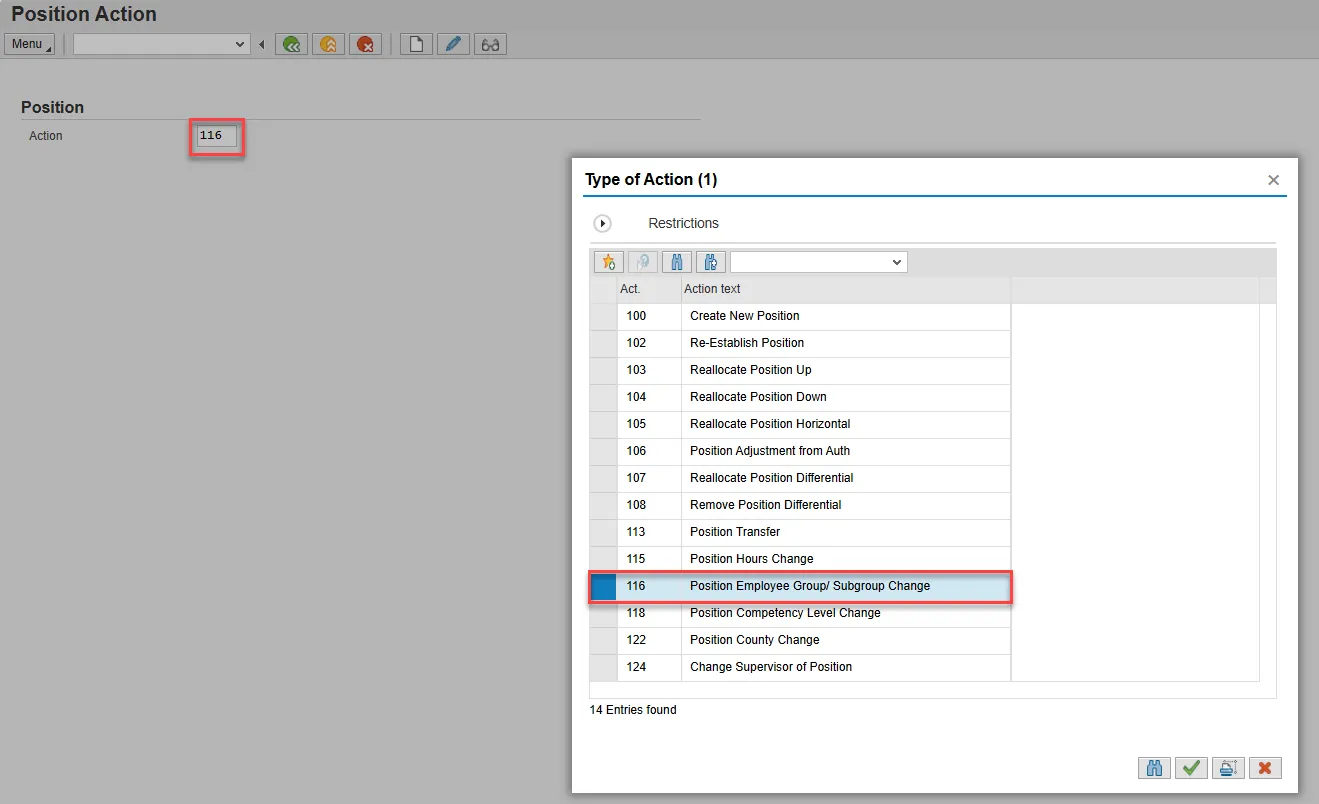The width and height of the screenshot is (1319, 804).
Task: Select the Create New Position entry
Action: [744, 316]
